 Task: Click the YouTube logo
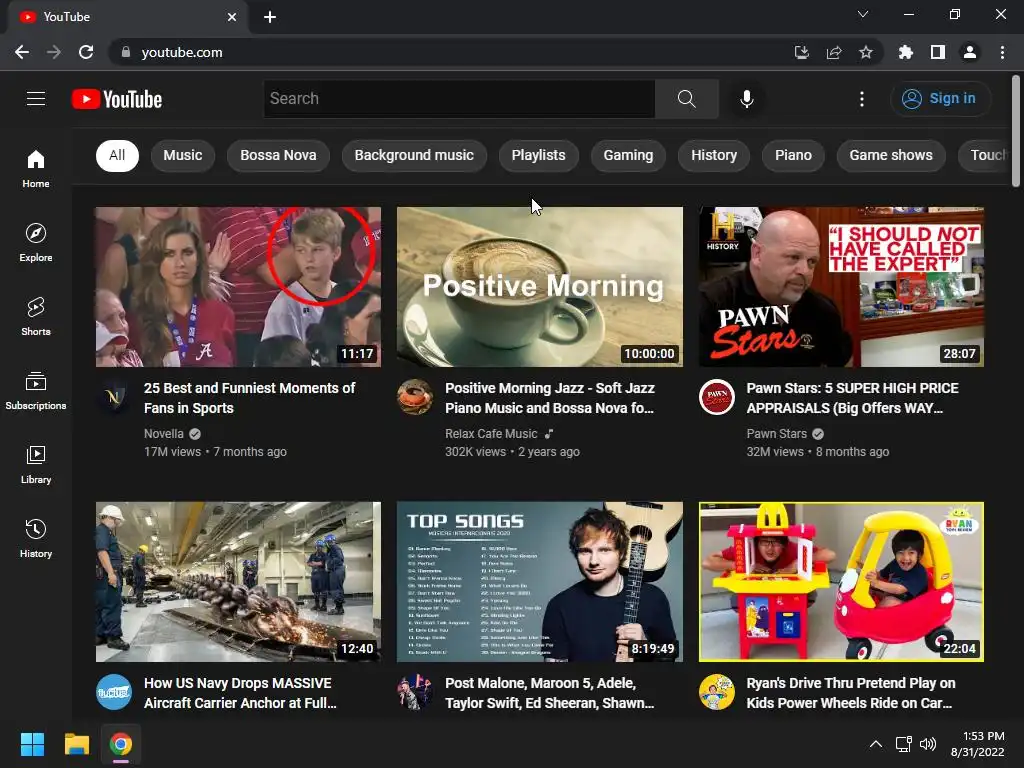pyautogui.click(x=117, y=99)
